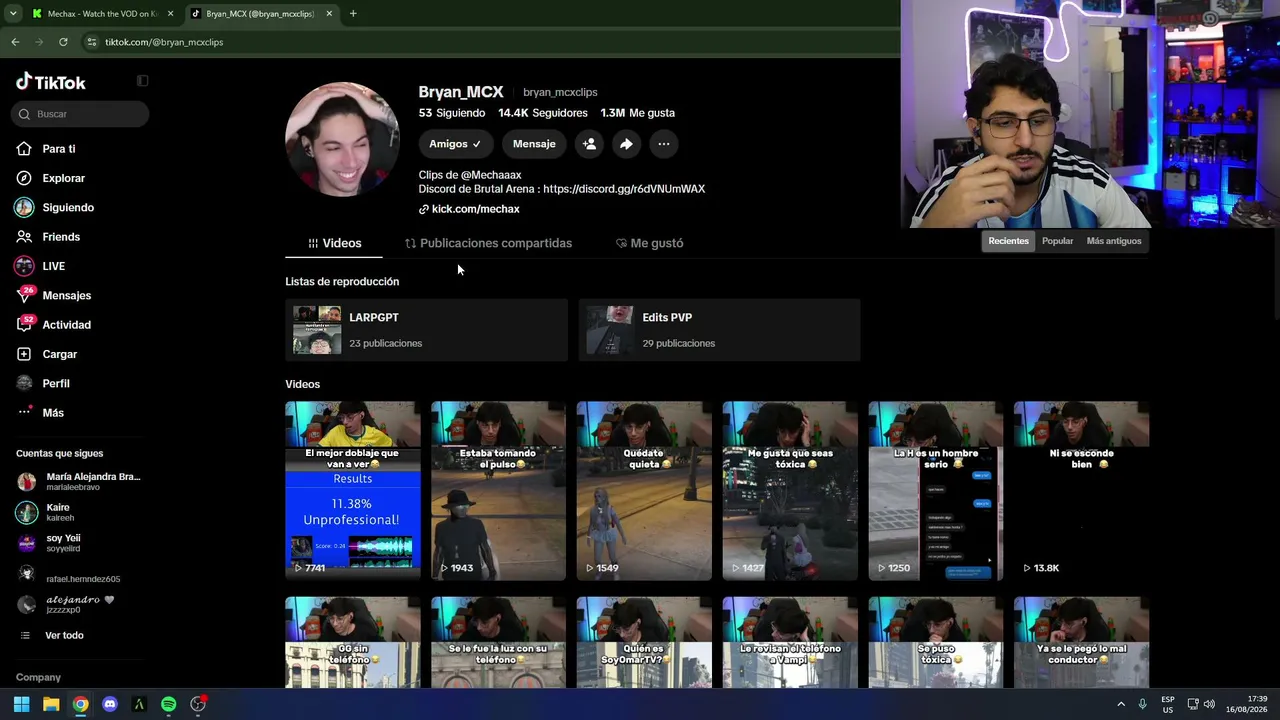Close the Mechax Kick tab
This screenshot has width=1280, height=720.
[x=171, y=14]
